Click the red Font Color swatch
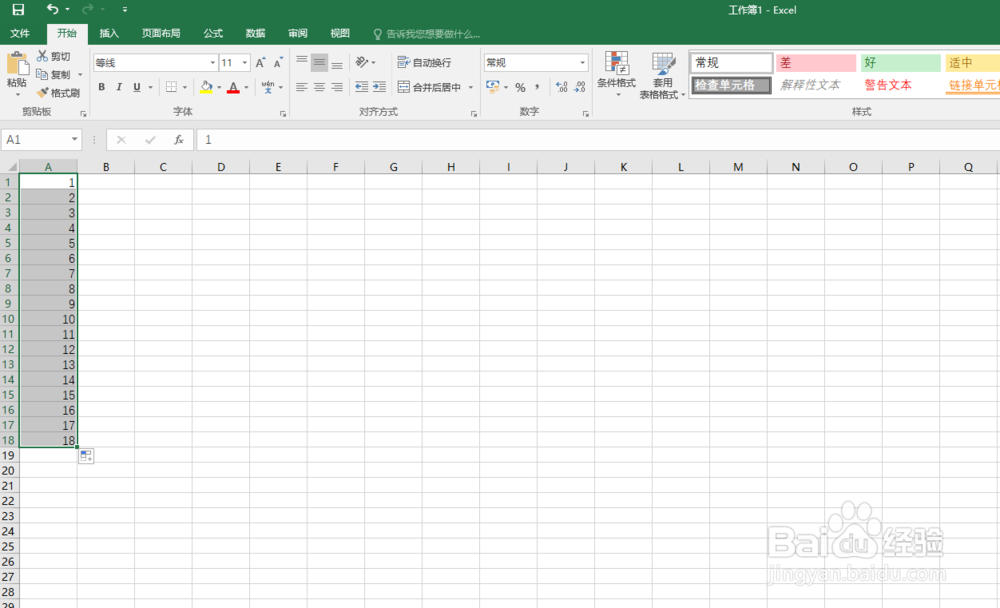This screenshot has width=1000, height=608. coord(233,92)
